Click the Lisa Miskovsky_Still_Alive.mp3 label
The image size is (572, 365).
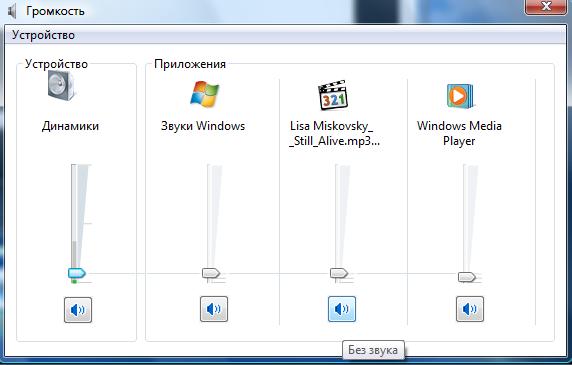coord(334,133)
